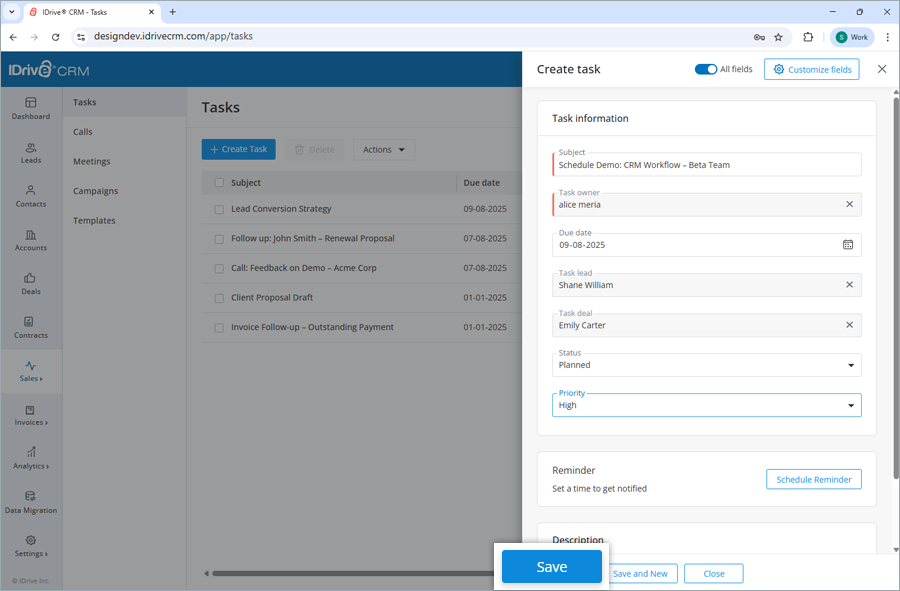This screenshot has width=900, height=591.
Task: Navigate to Accounts via the sidebar icon
Action: click(x=31, y=240)
